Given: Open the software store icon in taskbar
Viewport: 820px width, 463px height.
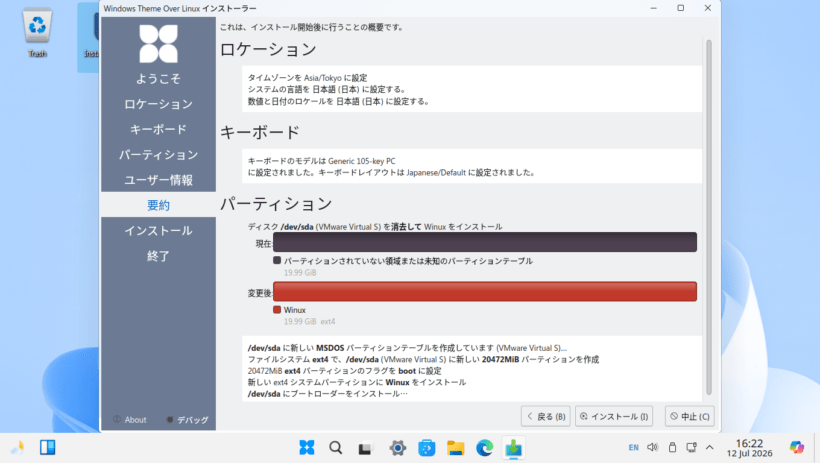Looking at the screenshot, I should 427,448.
